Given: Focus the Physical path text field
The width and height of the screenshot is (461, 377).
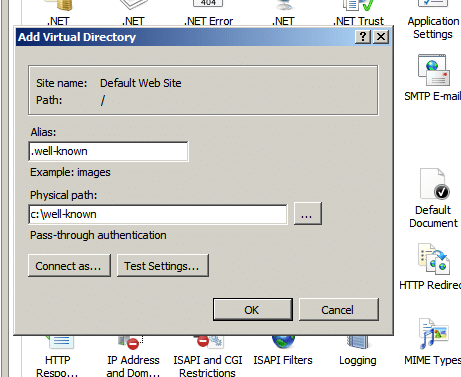Looking at the screenshot, I should (x=158, y=214).
